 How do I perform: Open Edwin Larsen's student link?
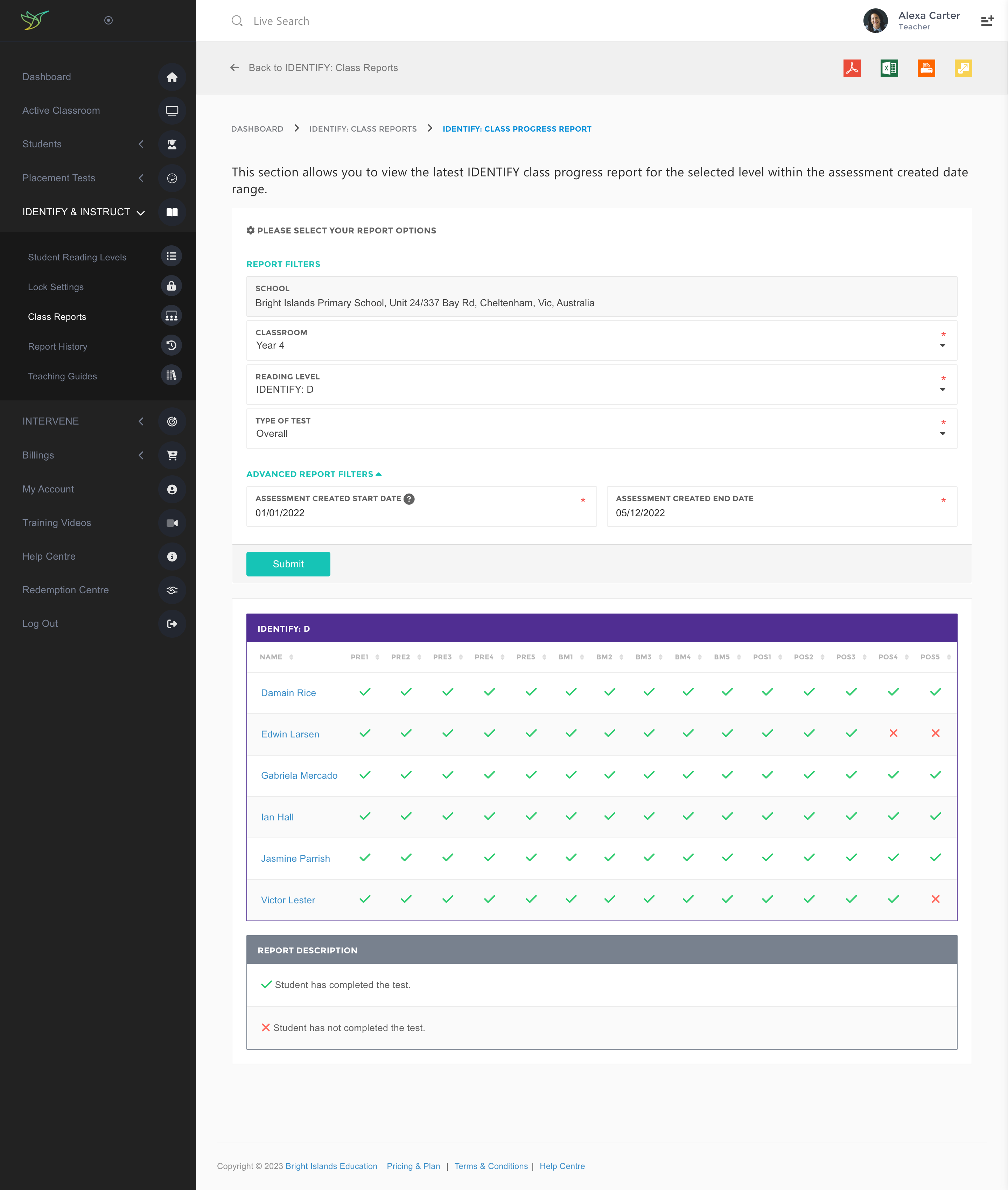pos(290,734)
